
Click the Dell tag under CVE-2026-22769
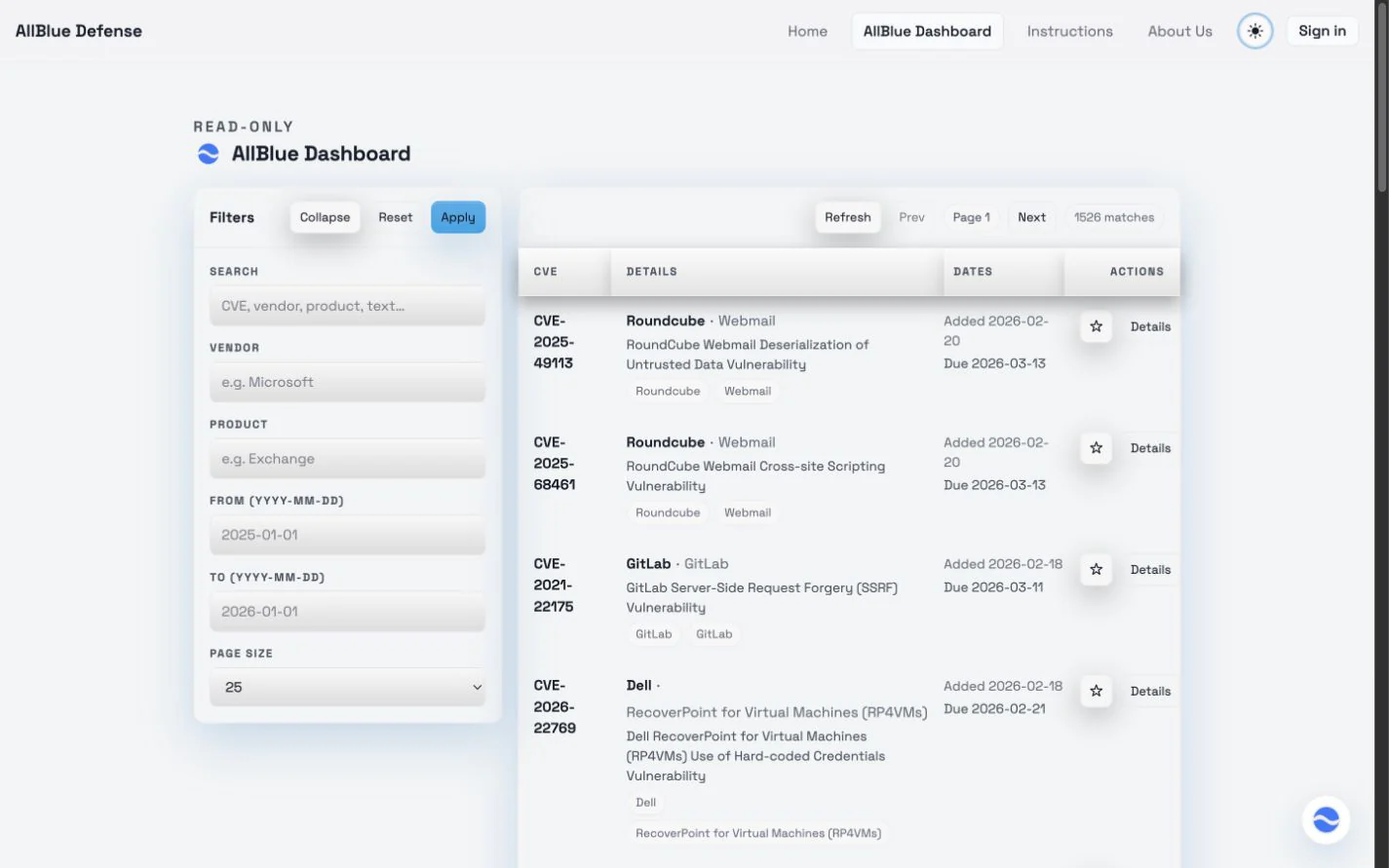(x=645, y=803)
